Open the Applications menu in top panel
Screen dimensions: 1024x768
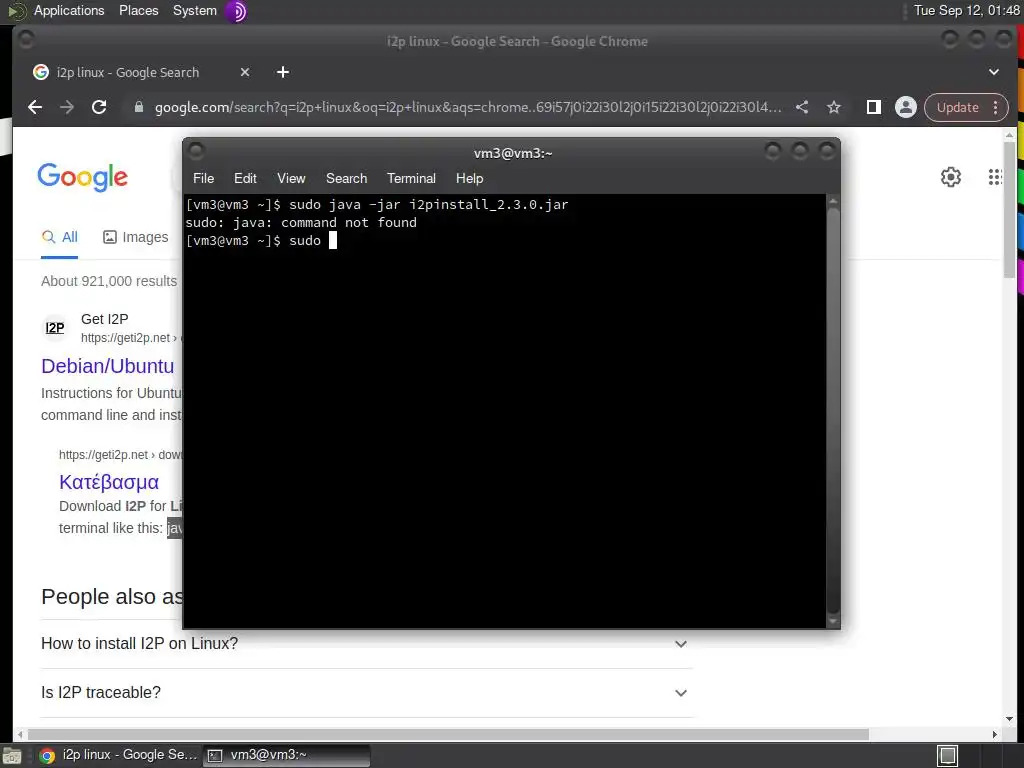[x=69, y=10]
